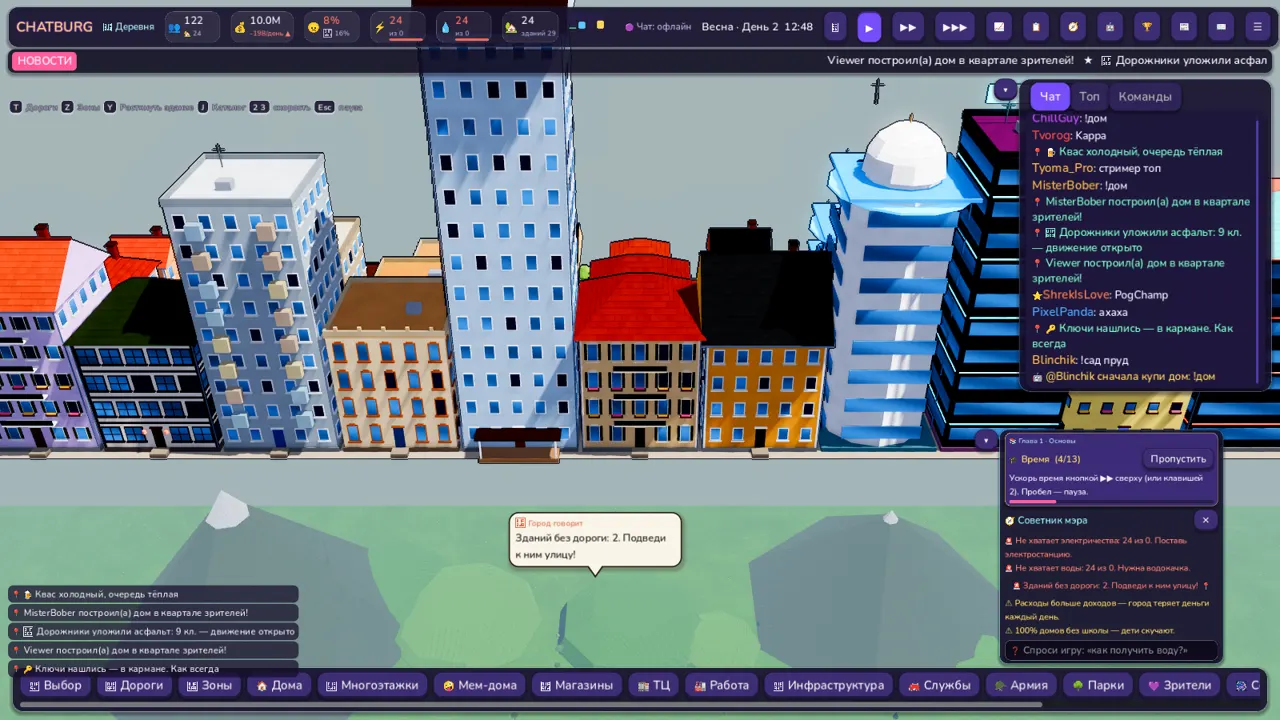Switch to the Топ tab
This screenshot has width=1280, height=720.
tap(1089, 97)
